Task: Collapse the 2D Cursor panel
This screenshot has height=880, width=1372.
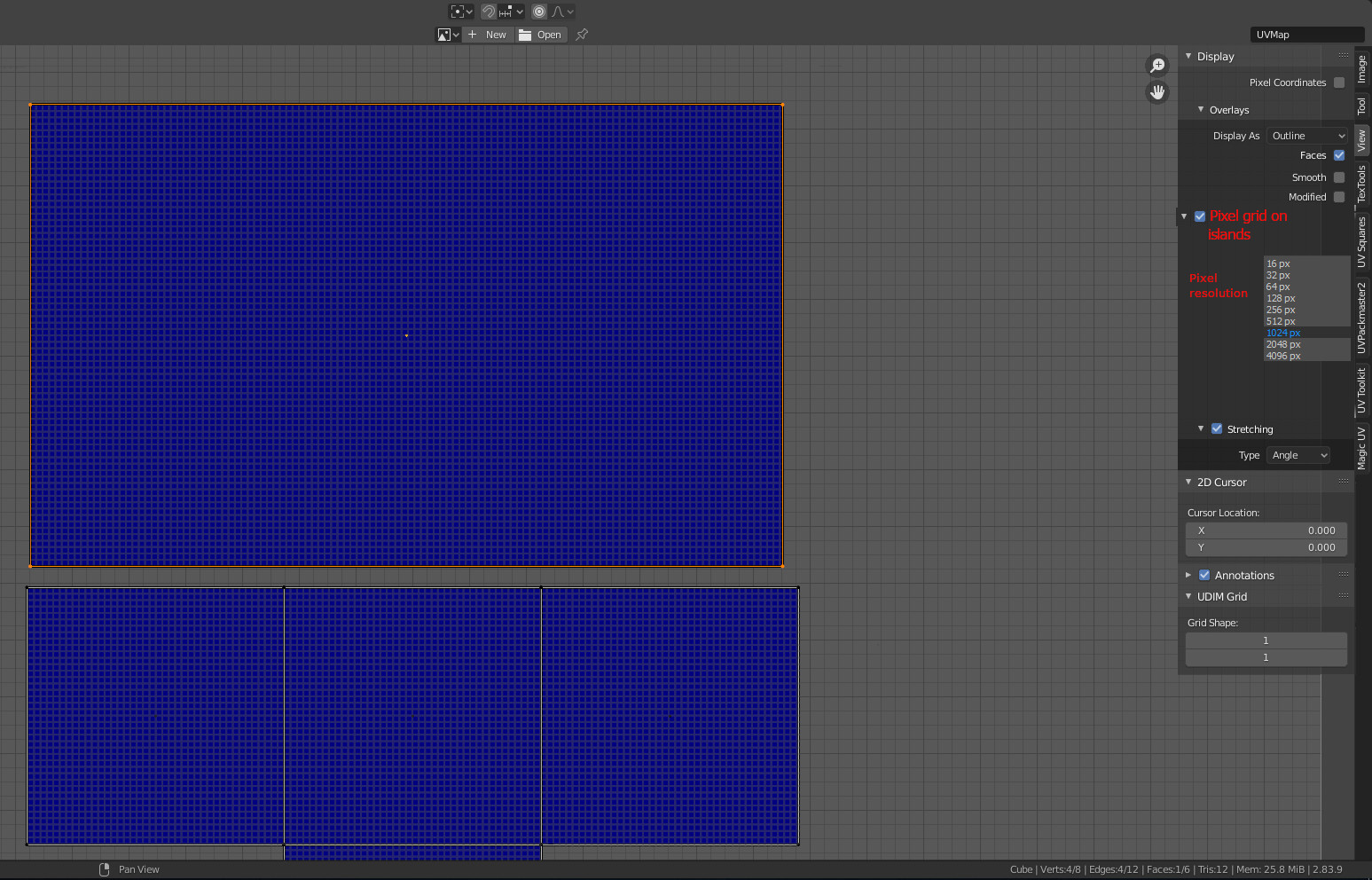Action: [1188, 482]
